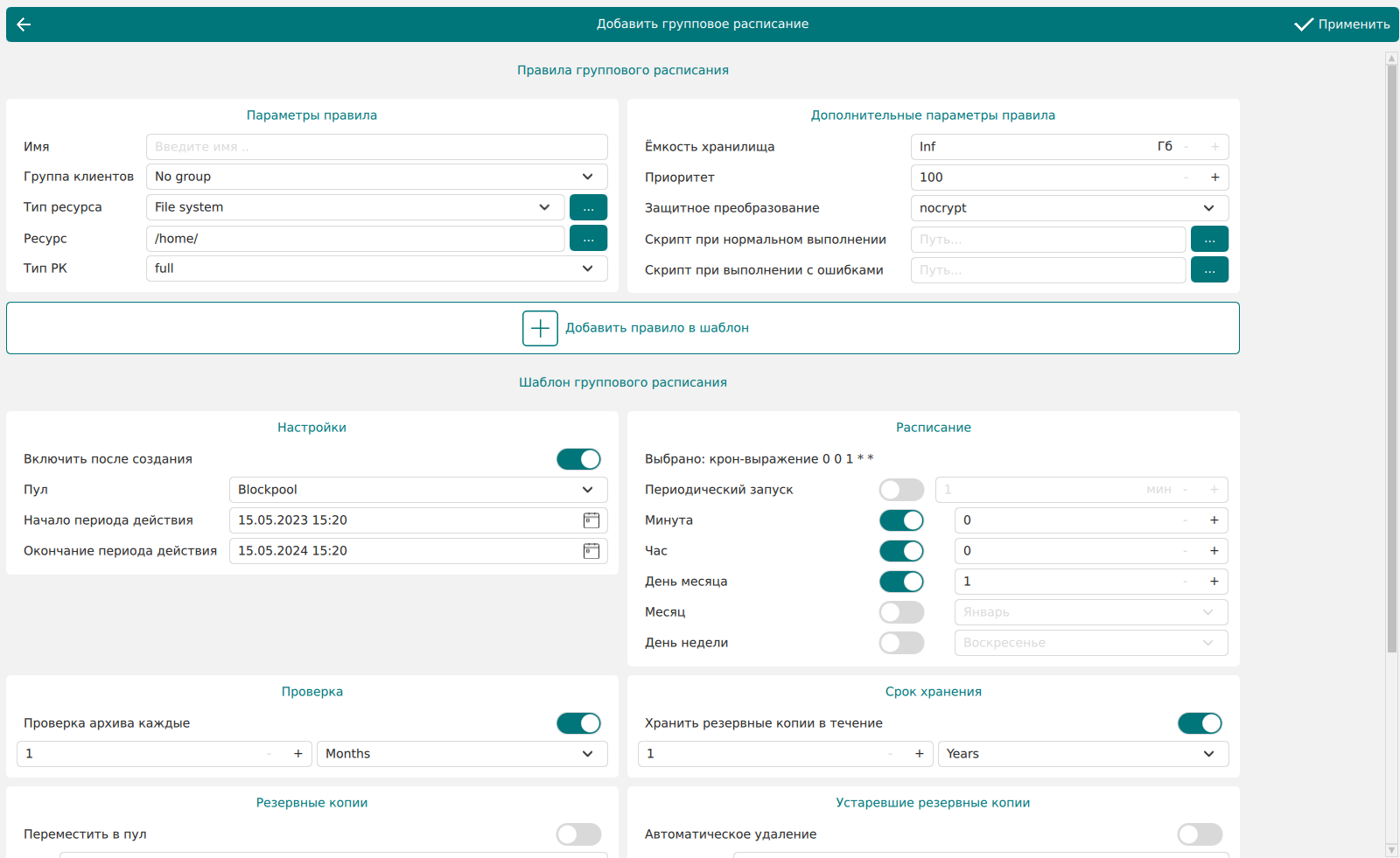1400x858 pixels.
Task: Toggle the Включить после создания switch
Action: [578, 459]
